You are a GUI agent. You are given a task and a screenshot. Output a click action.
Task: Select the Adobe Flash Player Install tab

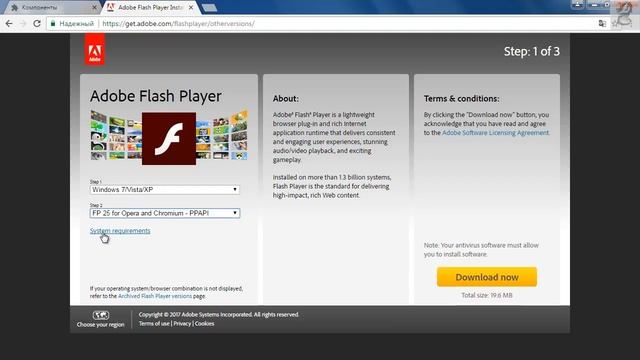150,7
